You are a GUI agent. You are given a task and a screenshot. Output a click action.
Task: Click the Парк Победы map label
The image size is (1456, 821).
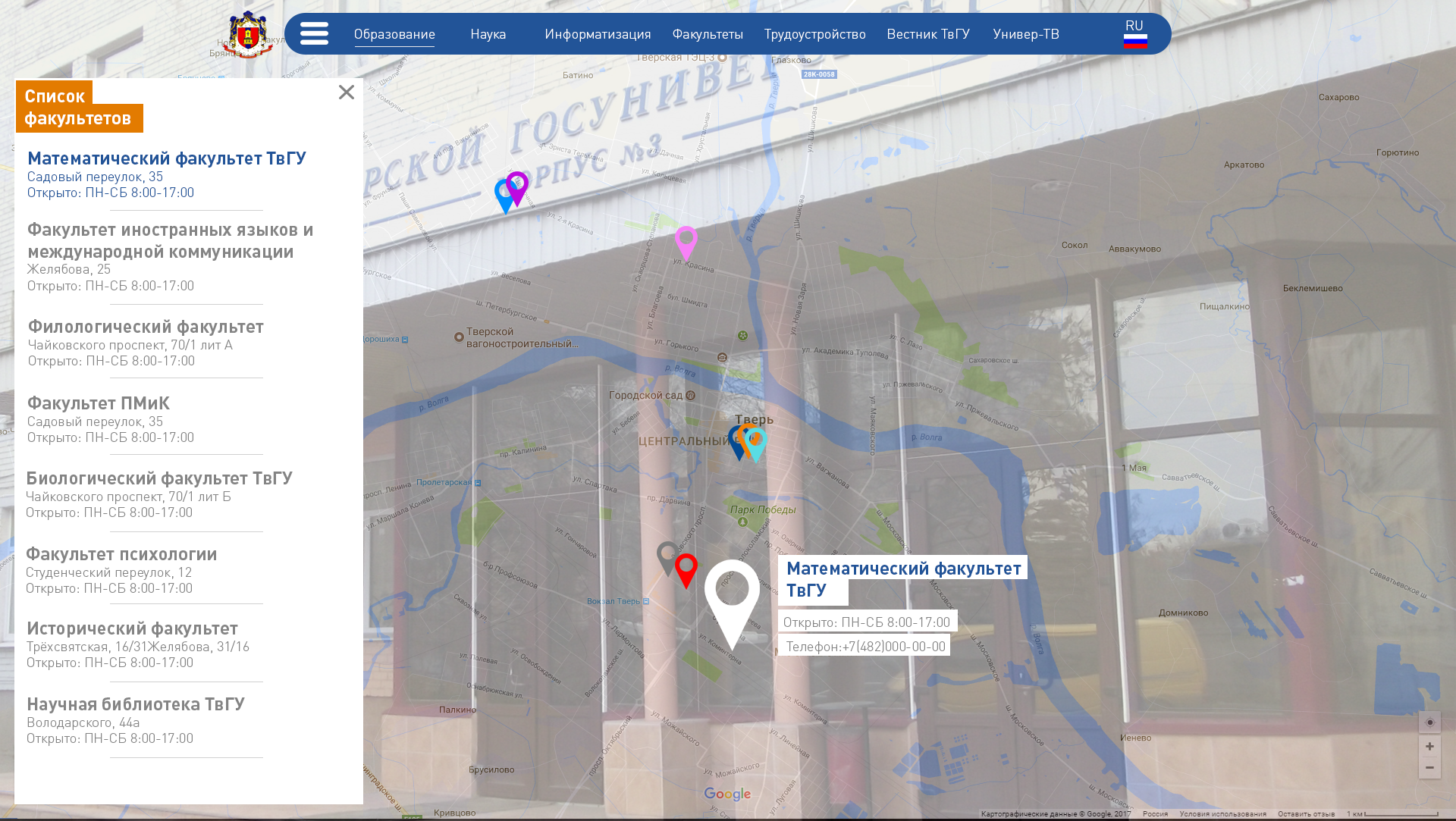(x=763, y=510)
